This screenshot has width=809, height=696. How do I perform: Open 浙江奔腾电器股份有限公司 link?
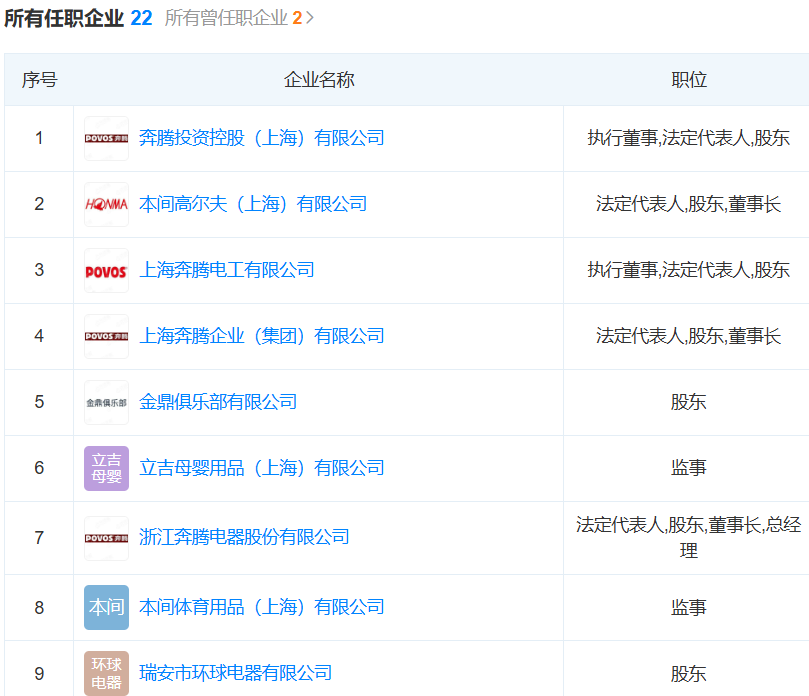pyautogui.click(x=244, y=538)
